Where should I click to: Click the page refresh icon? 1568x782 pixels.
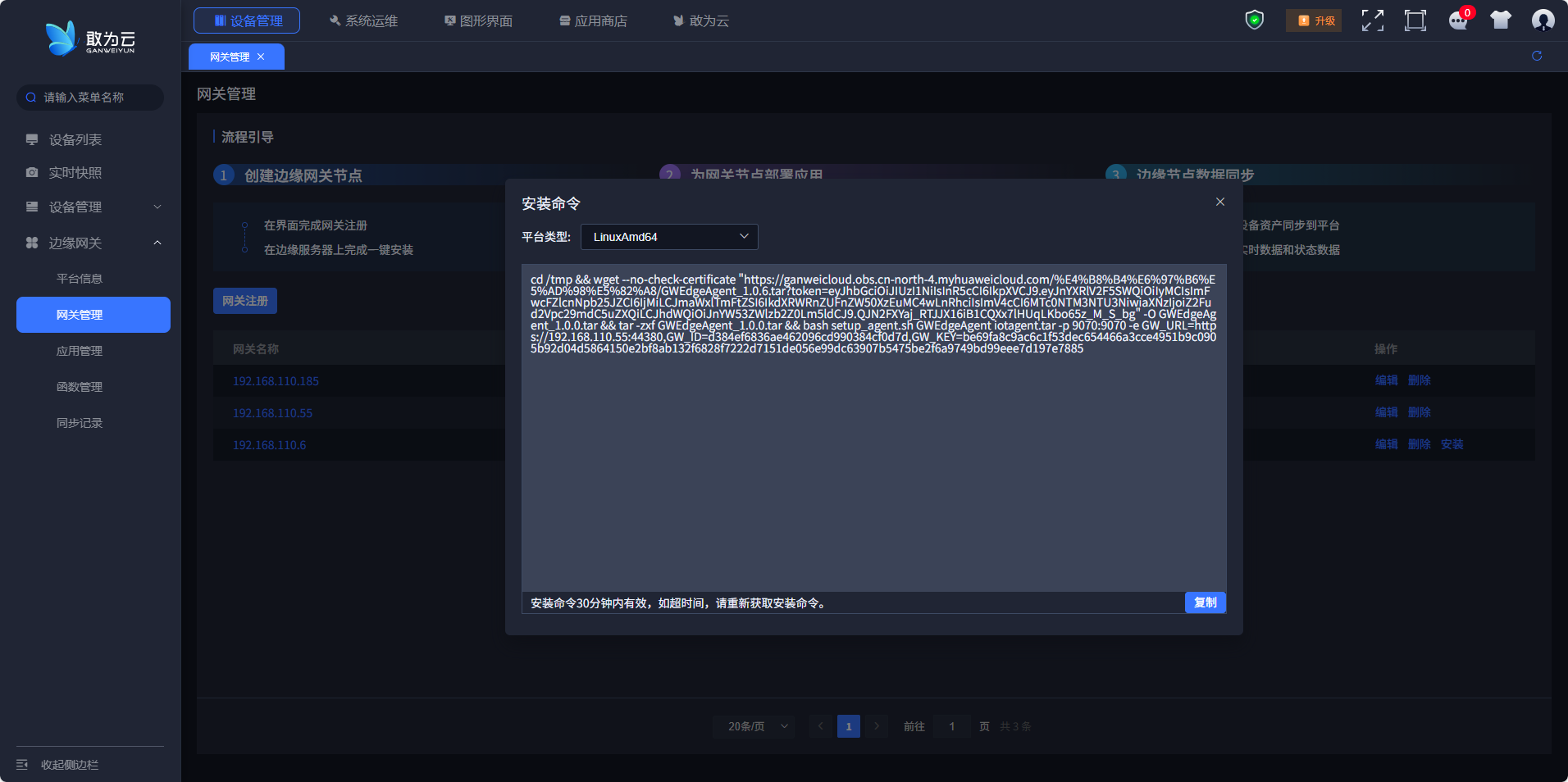[1536, 56]
